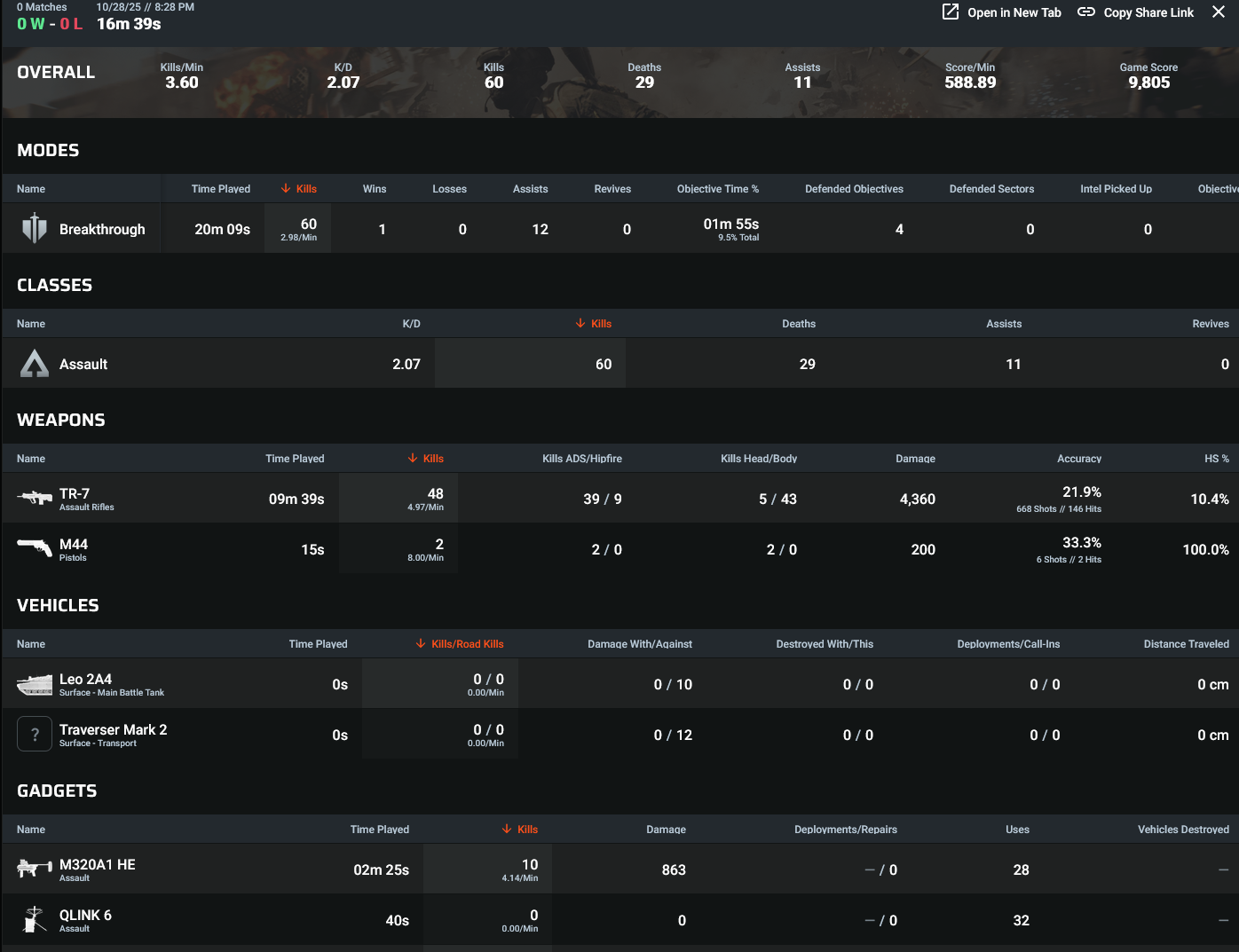Sort Classes table by Deaths
This screenshot has height=952, width=1239.
tap(799, 324)
